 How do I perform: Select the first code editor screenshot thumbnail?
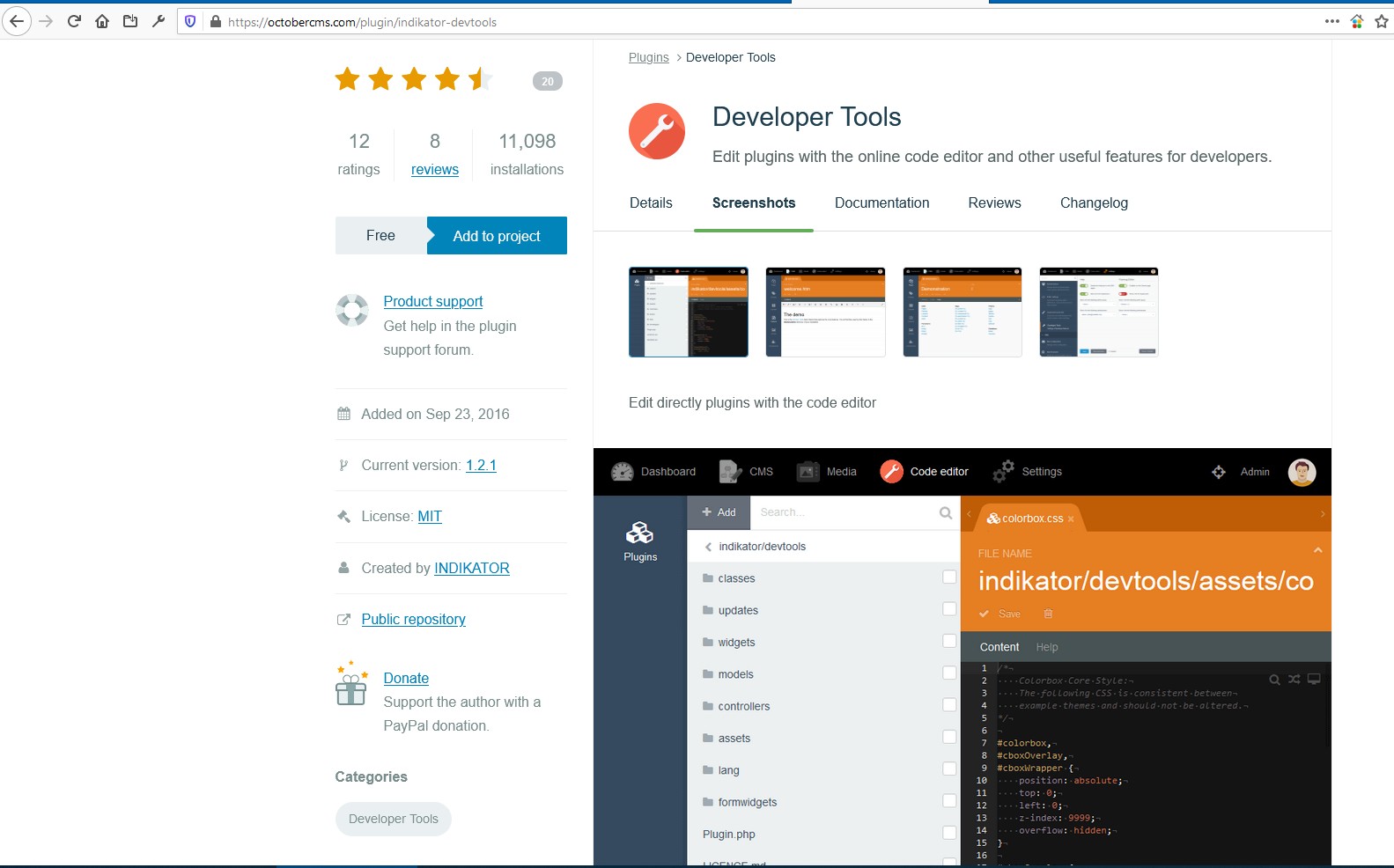[x=688, y=312]
